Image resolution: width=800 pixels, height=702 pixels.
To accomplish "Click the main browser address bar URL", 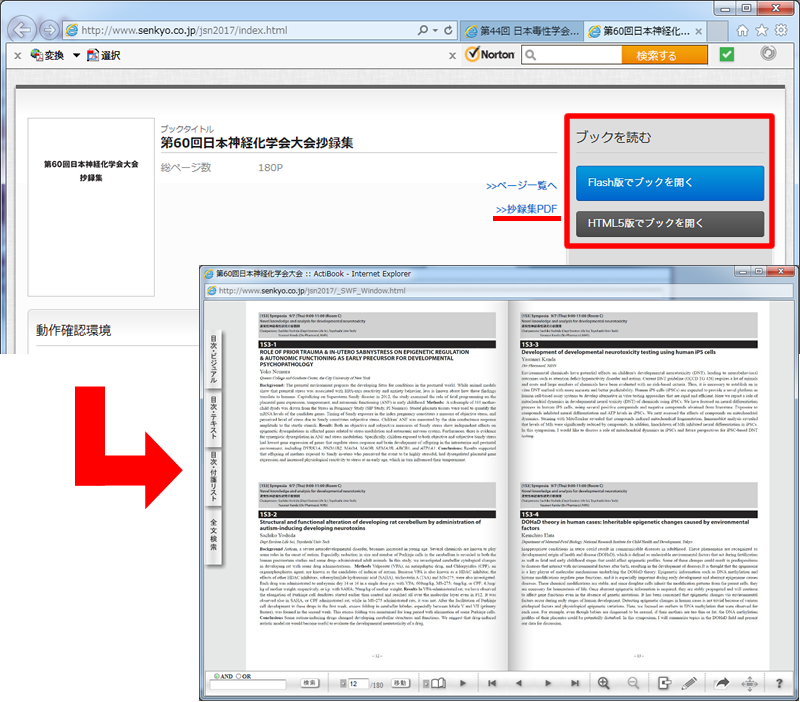I will (x=184, y=31).
